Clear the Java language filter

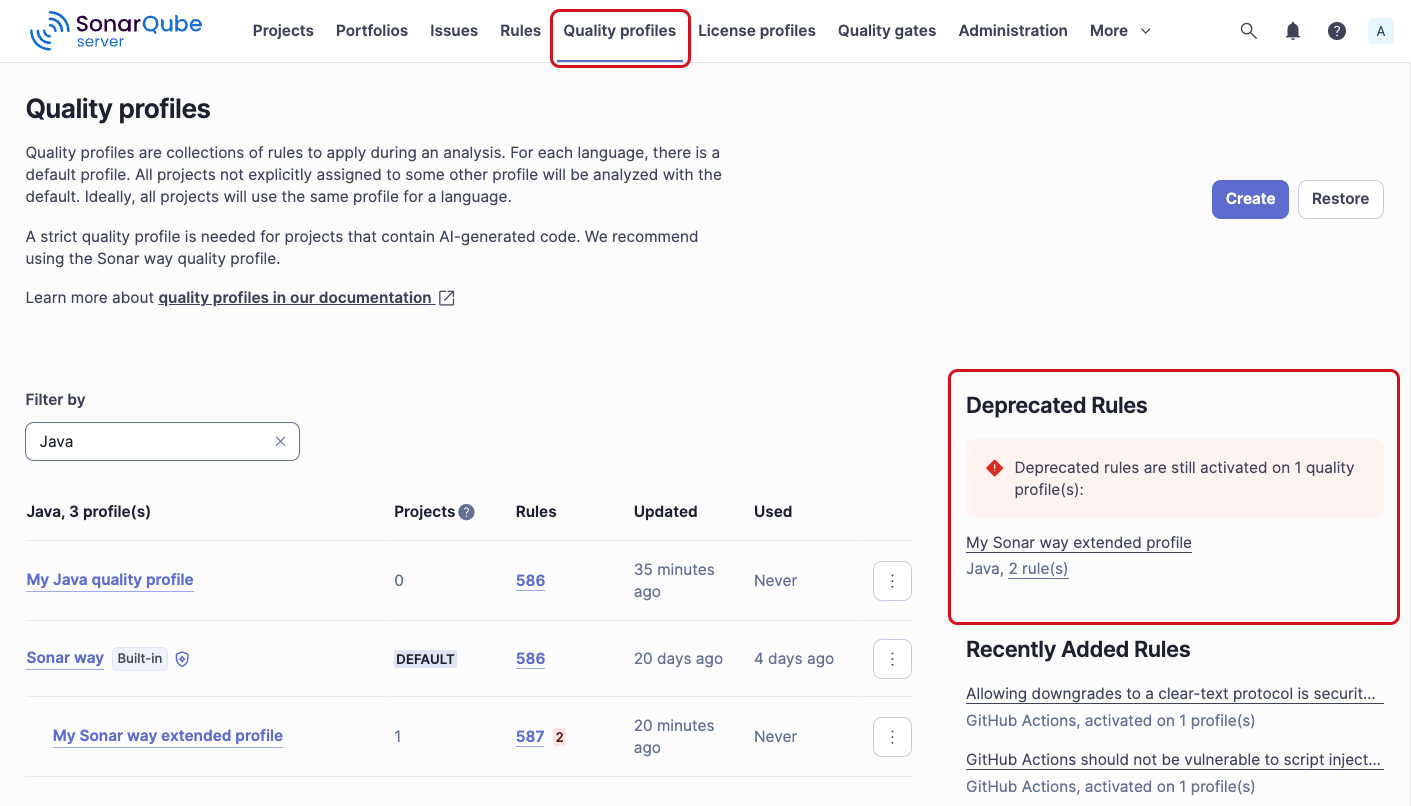coord(280,441)
